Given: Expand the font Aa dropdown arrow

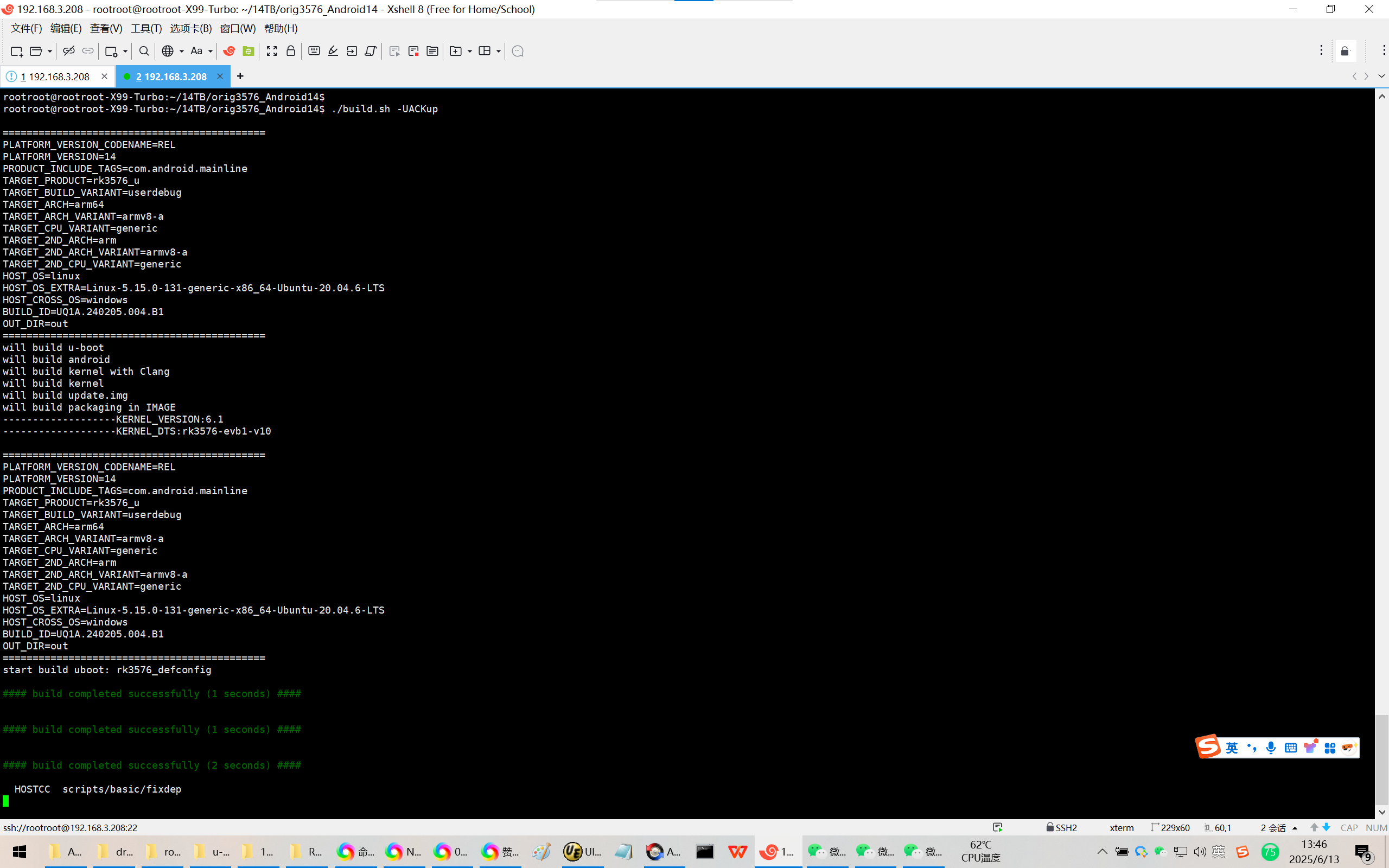Looking at the screenshot, I should tap(211, 51).
